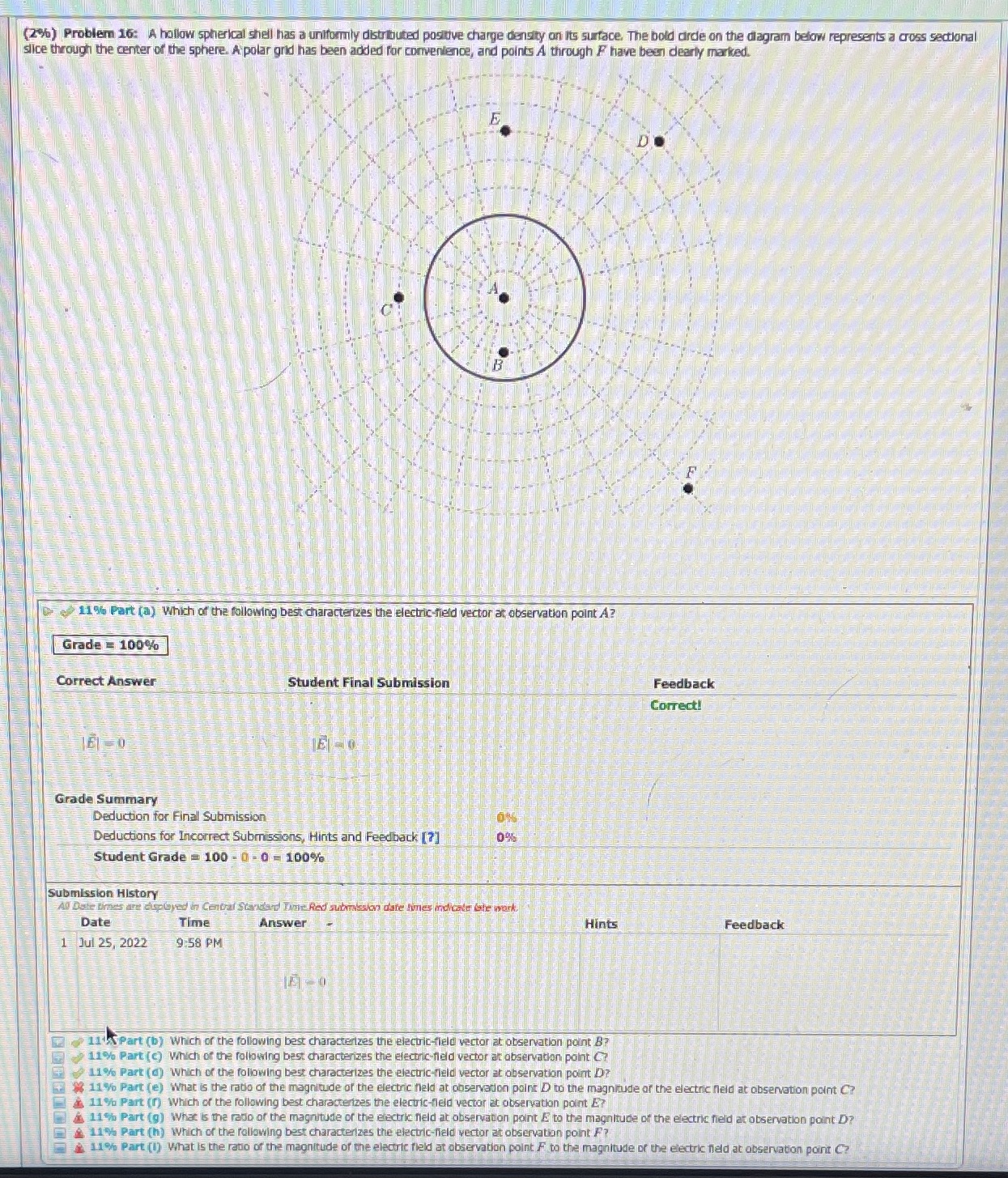
Task: Open the Part (c) link
Action: tap(126, 1057)
